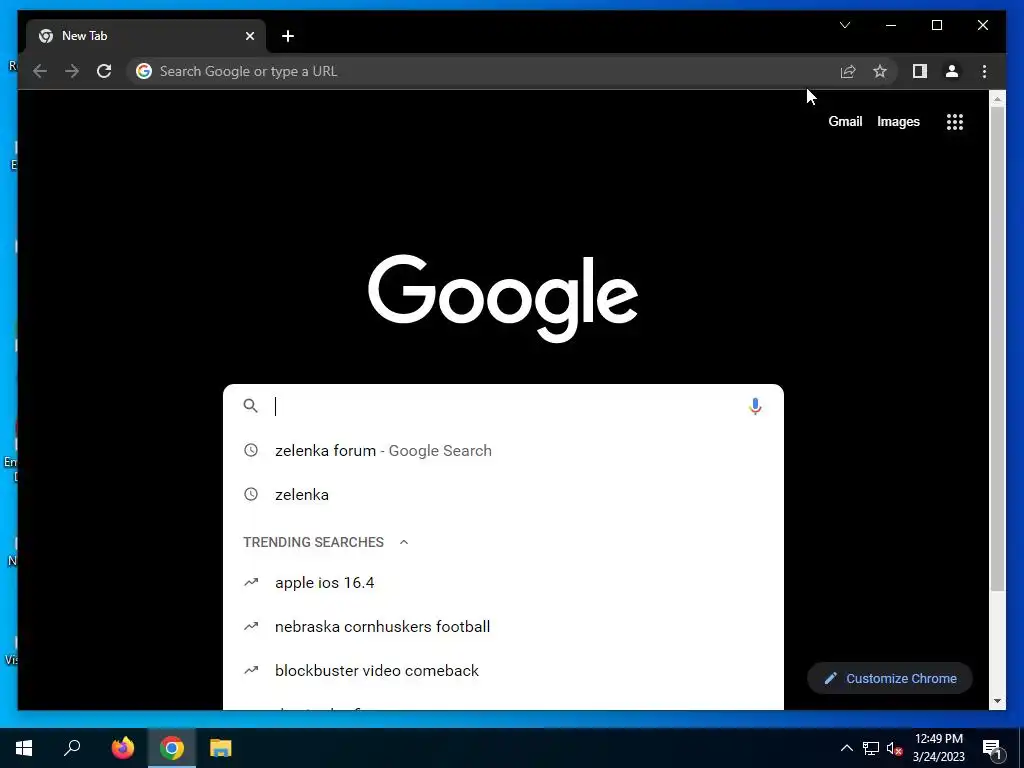1024x768 pixels.
Task: Click the Share this page icon
Action: point(848,71)
